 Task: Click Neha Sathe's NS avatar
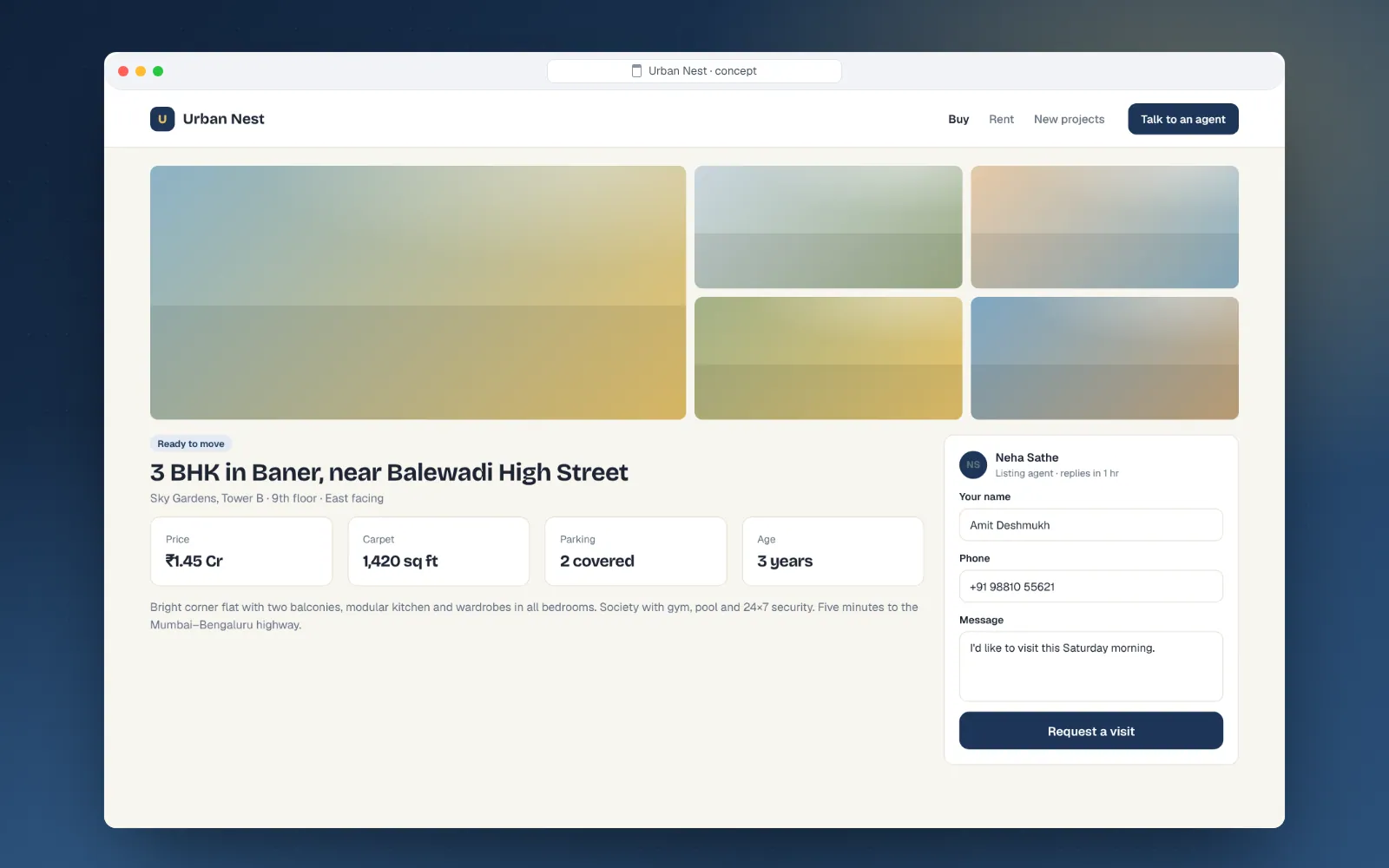coord(973,464)
